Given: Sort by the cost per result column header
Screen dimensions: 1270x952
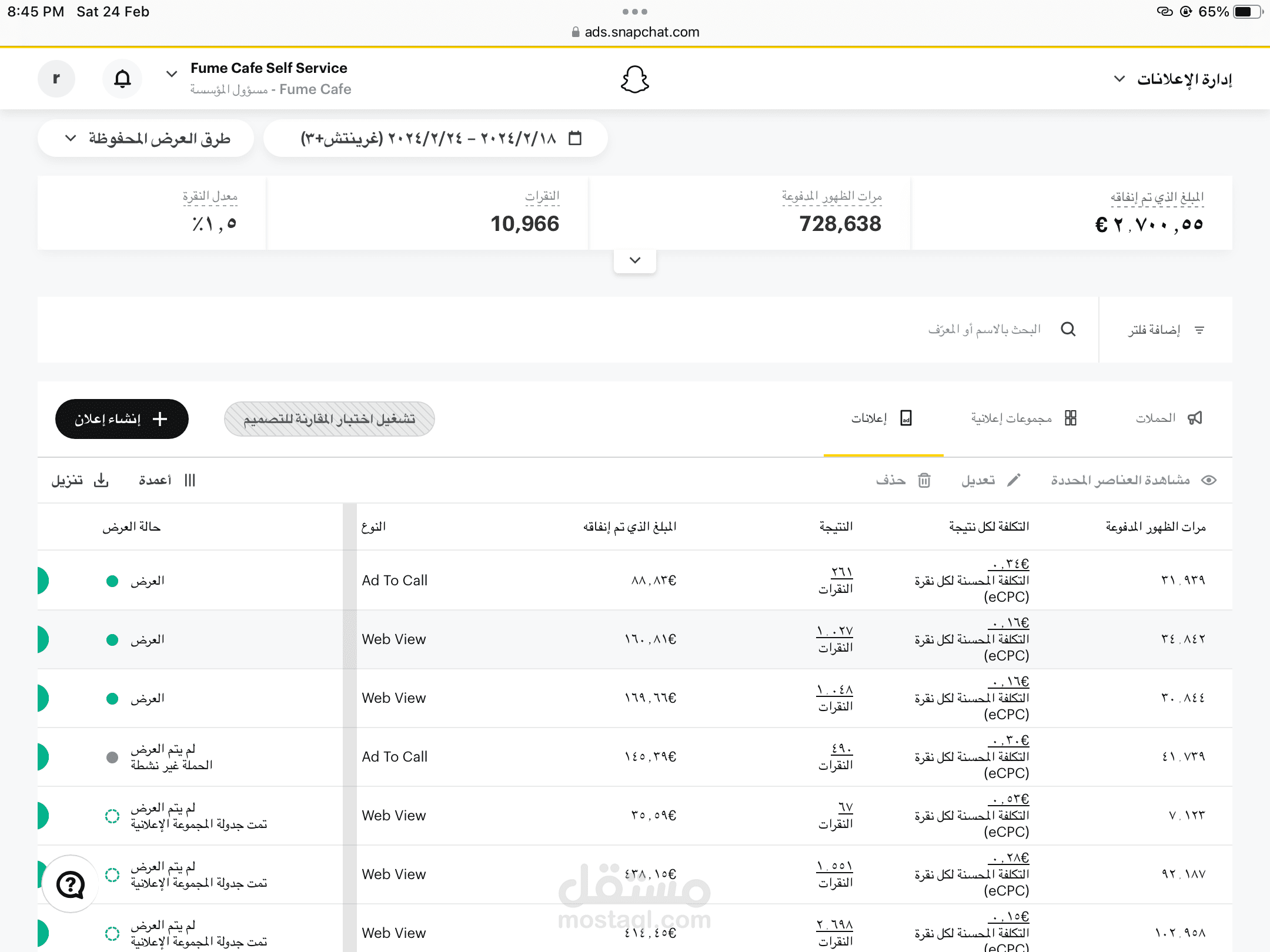Looking at the screenshot, I should pyautogui.click(x=989, y=527).
